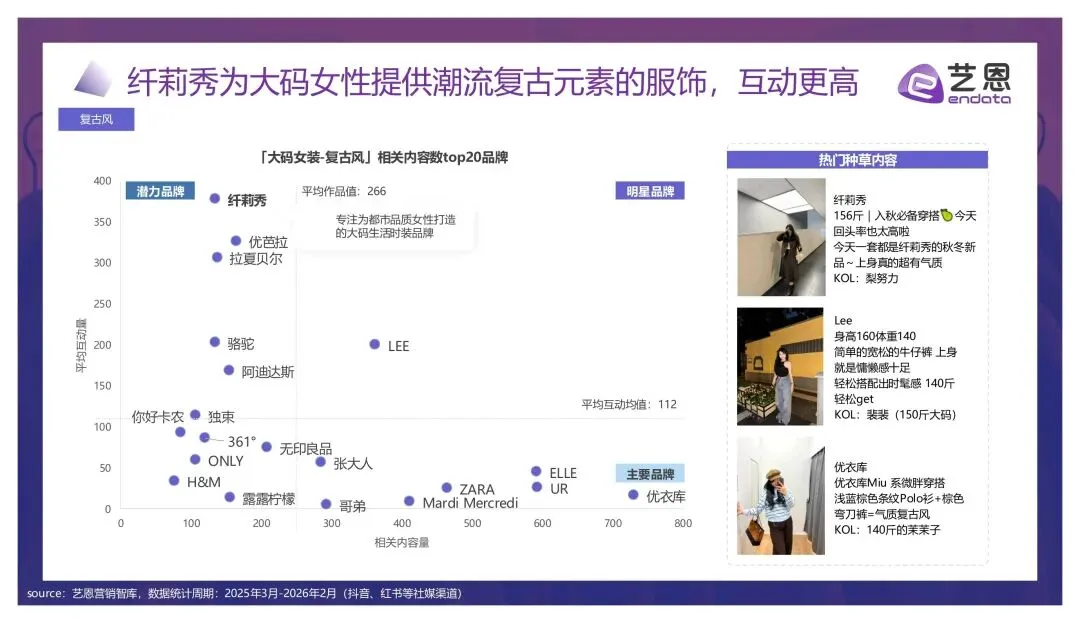Screen dimensions: 1080x623
Task: Click the UR data point
Action: [537, 487]
